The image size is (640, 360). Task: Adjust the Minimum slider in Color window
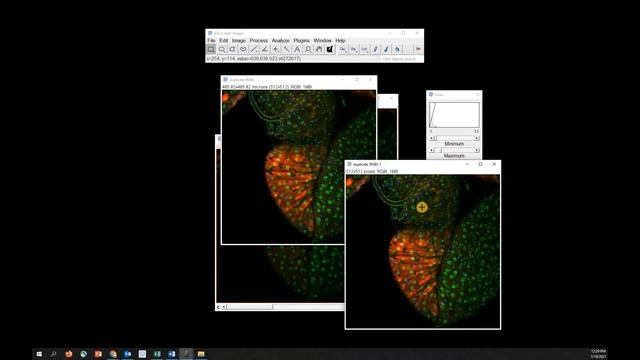coord(454,138)
